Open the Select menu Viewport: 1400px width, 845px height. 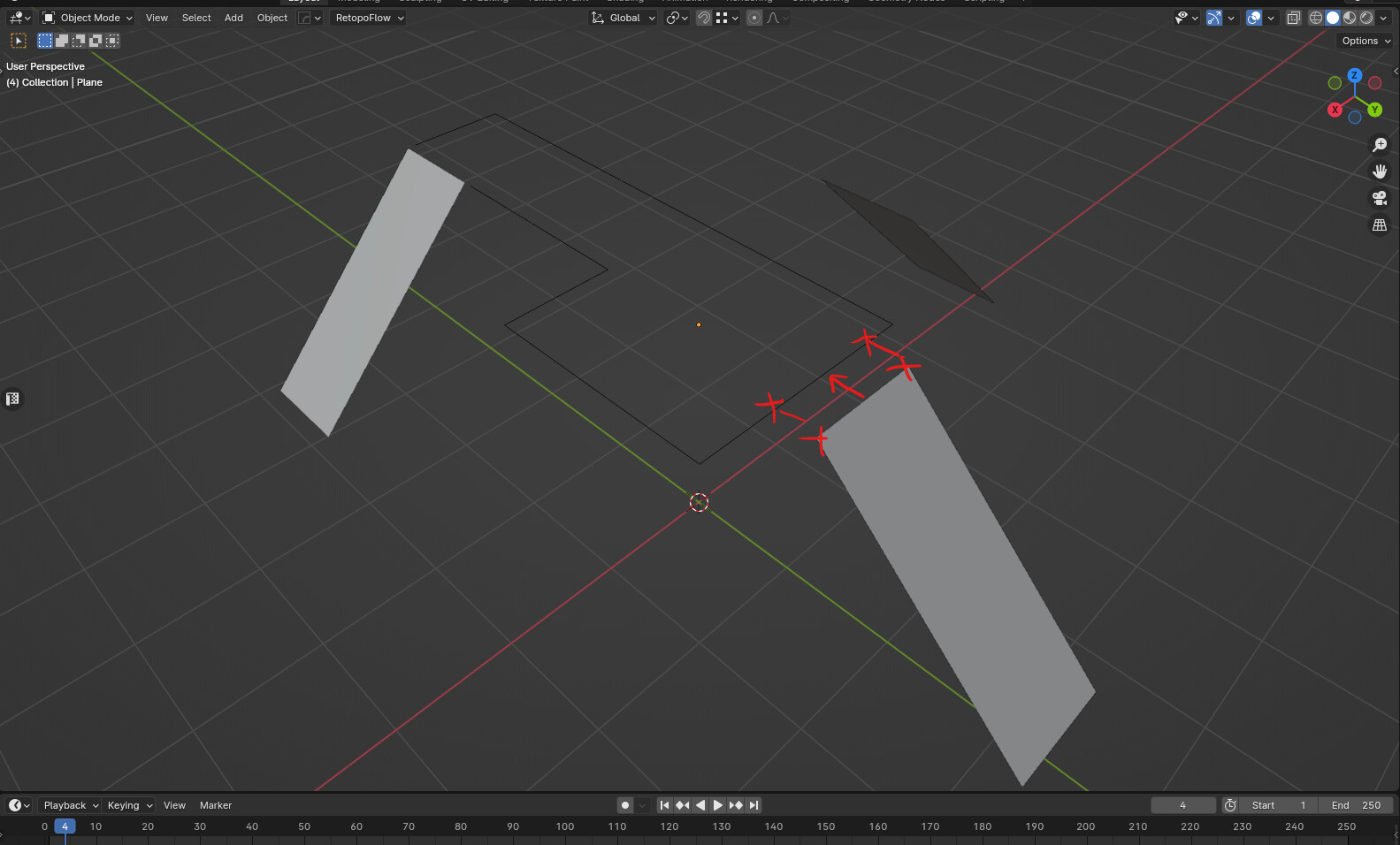point(196,18)
